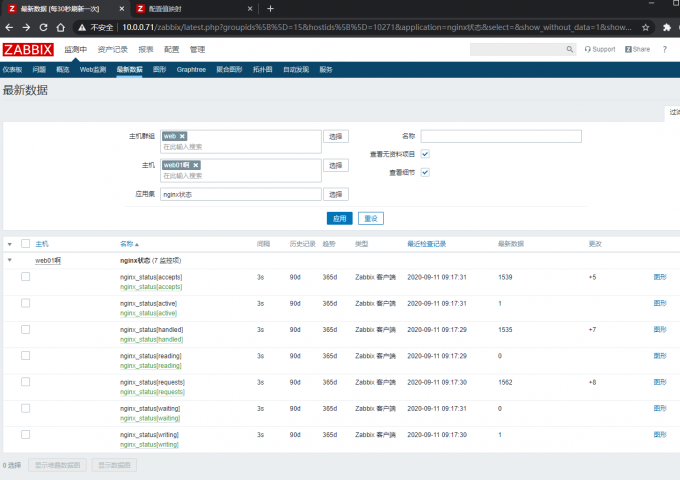The image size is (680, 480).
Task: Remove the web01 host tag
Action: pyautogui.click(x=196, y=165)
